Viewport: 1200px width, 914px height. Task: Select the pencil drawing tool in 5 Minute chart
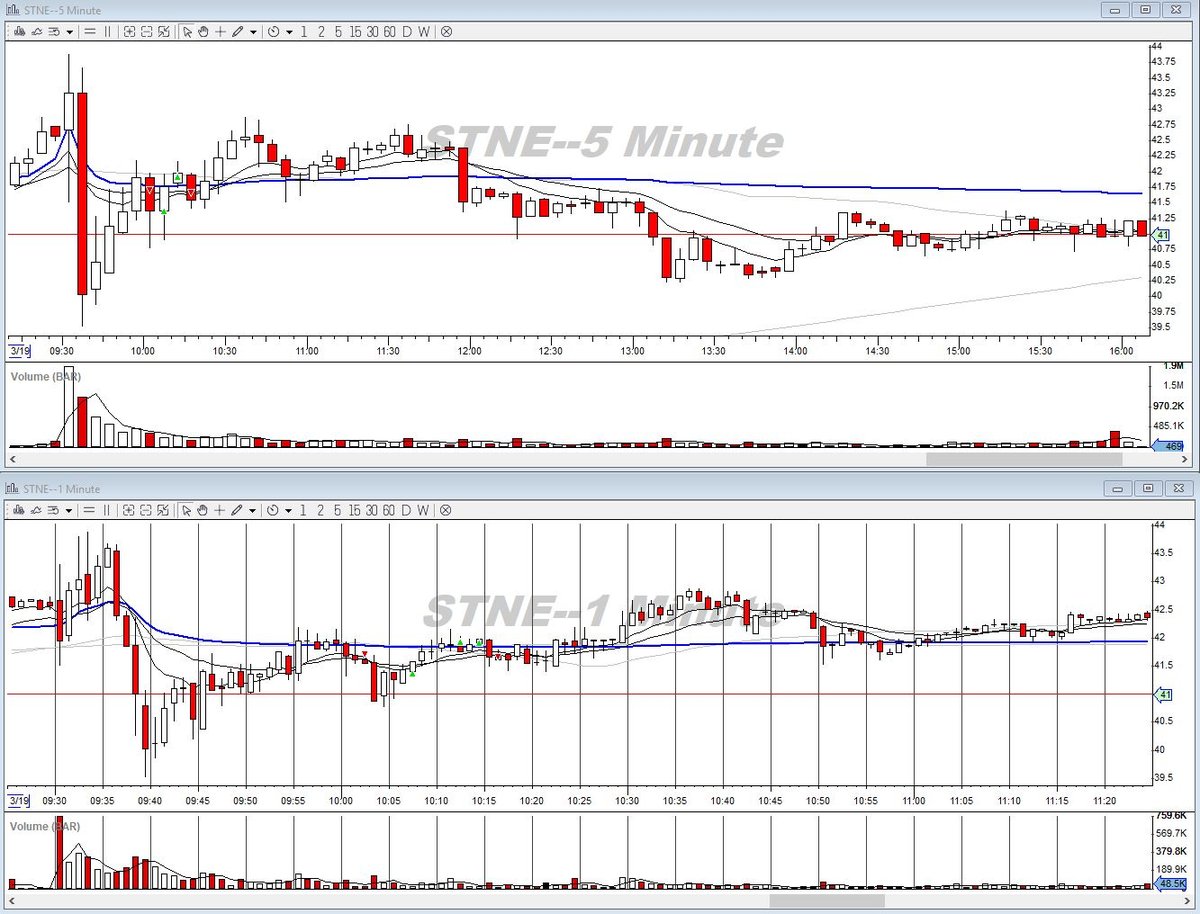(x=237, y=31)
